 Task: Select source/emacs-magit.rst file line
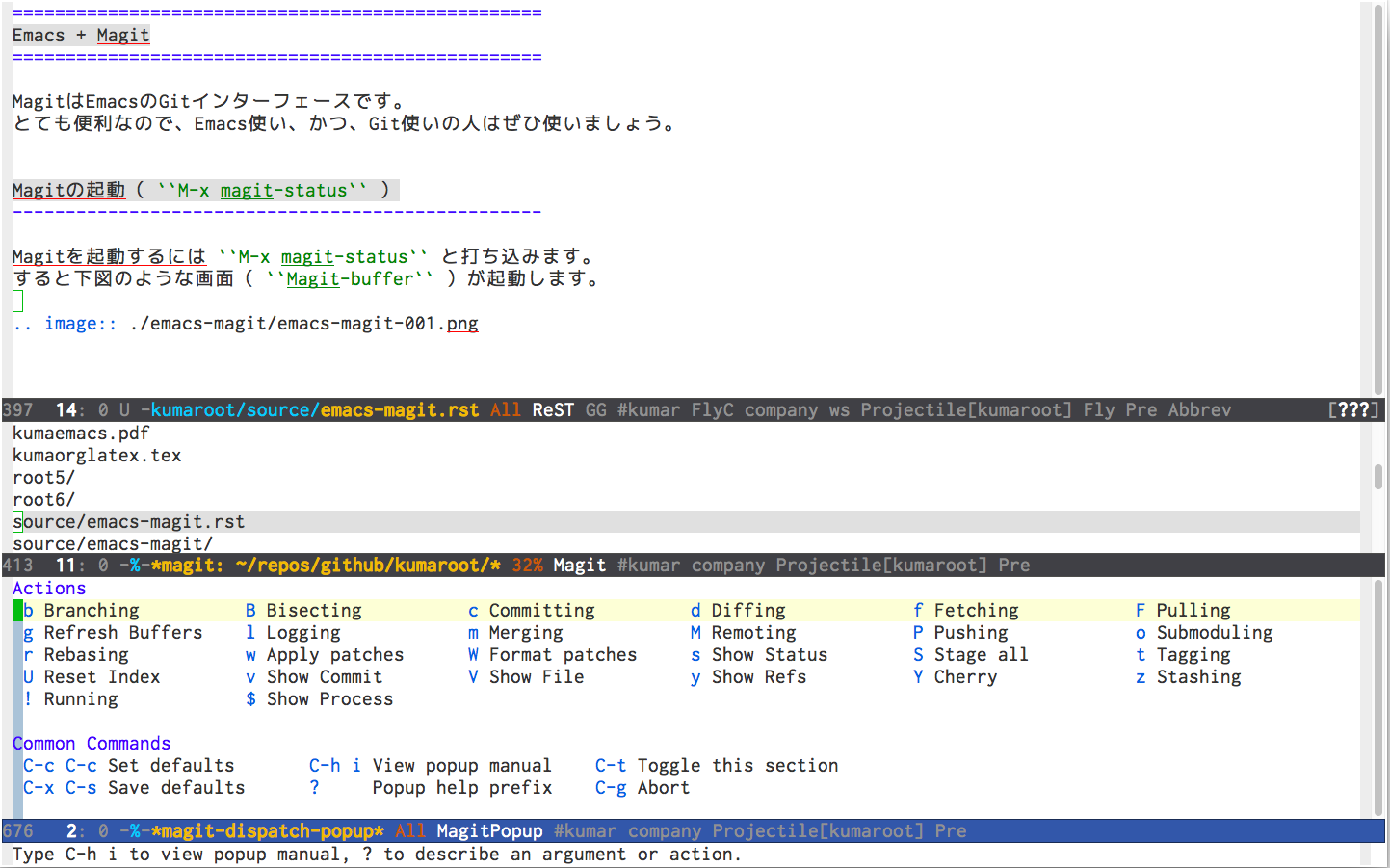tap(686, 521)
